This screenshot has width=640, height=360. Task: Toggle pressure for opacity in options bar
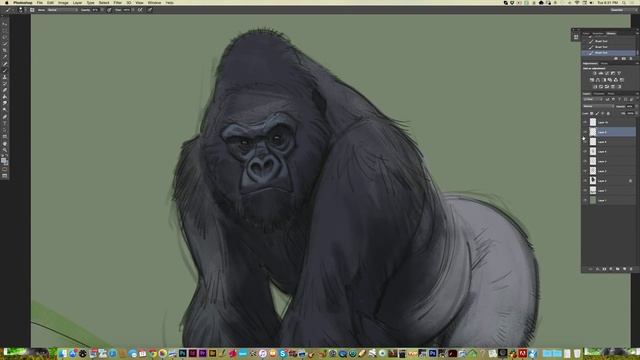[x=109, y=10]
